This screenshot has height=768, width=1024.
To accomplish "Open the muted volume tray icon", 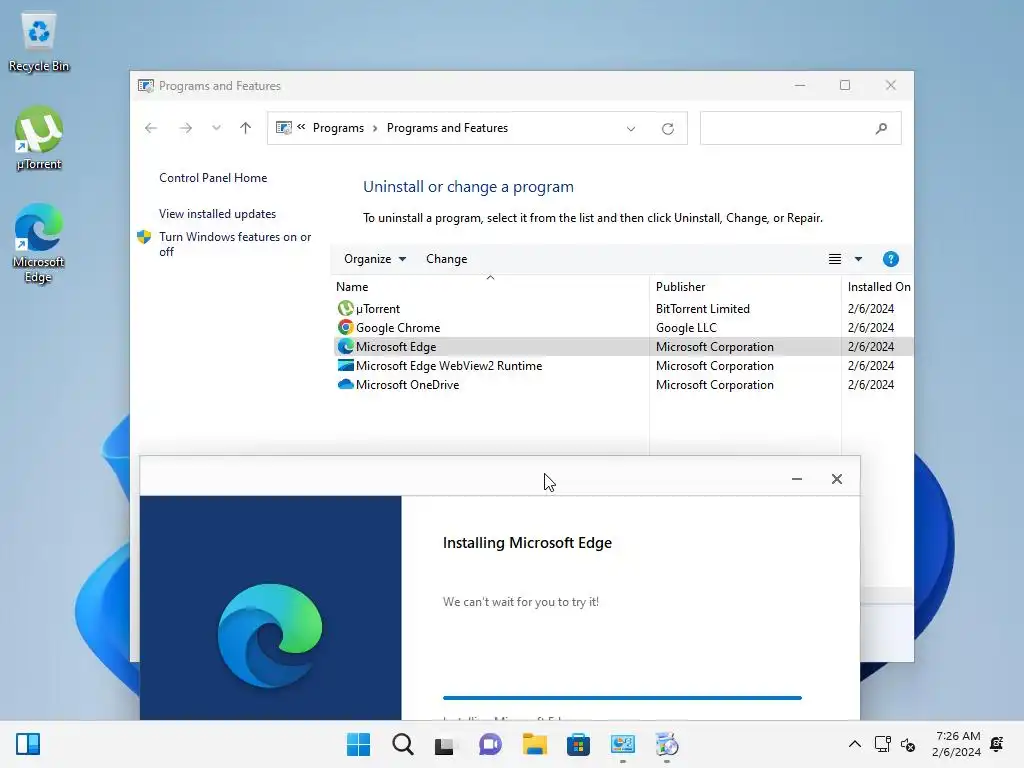I will click(x=908, y=744).
